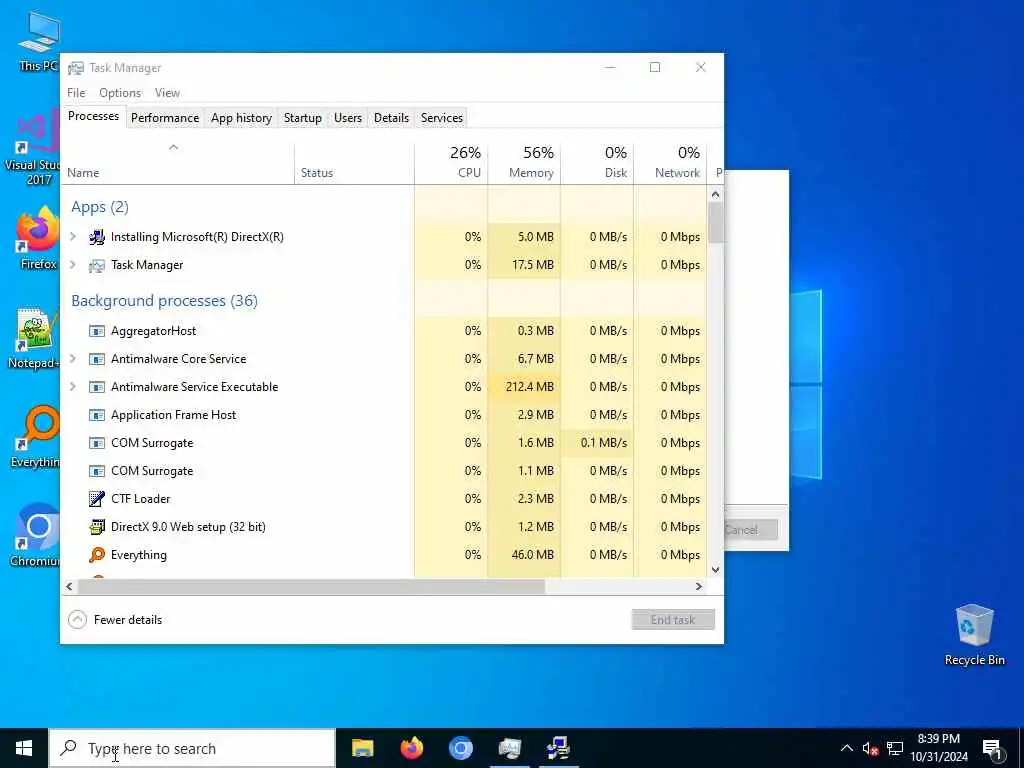Open Chromium from the taskbar
Viewport: 1024px width, 768px height.
460,748
